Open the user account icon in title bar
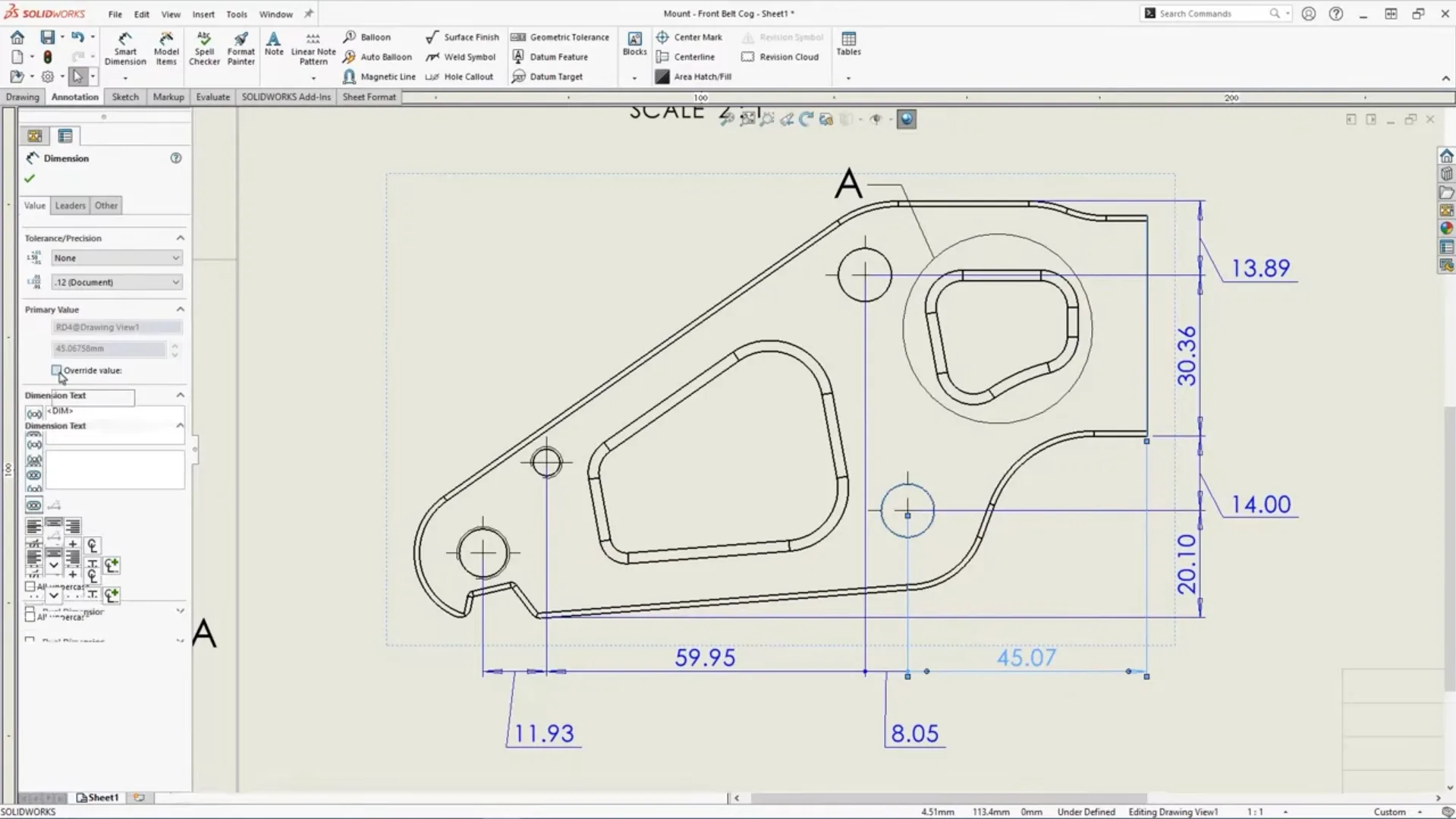The height and width of the screenshot is (819, 1456). coord(1309,14)
